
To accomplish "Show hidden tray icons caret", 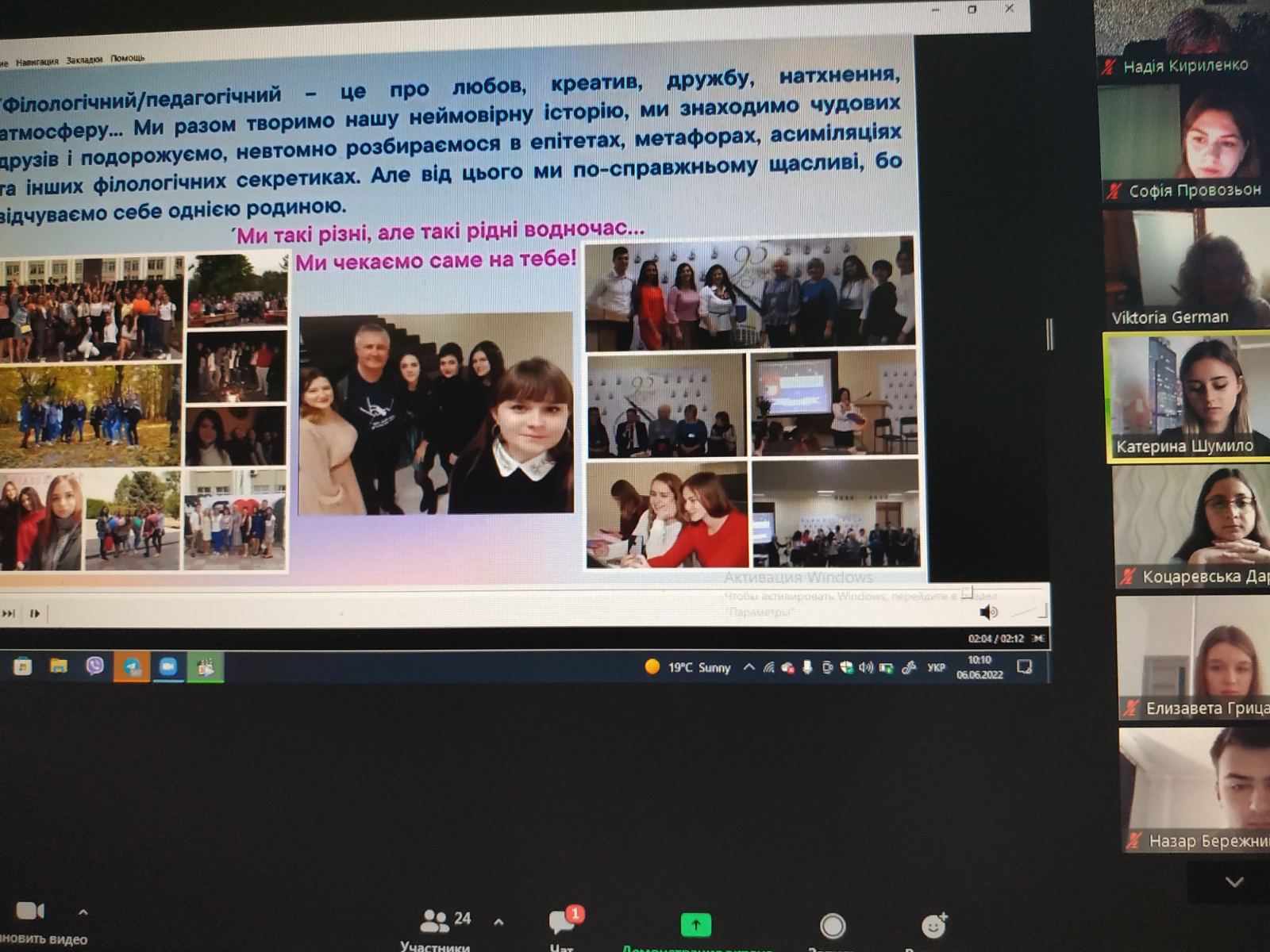I will pyautogui.click(x=749, y=668).
